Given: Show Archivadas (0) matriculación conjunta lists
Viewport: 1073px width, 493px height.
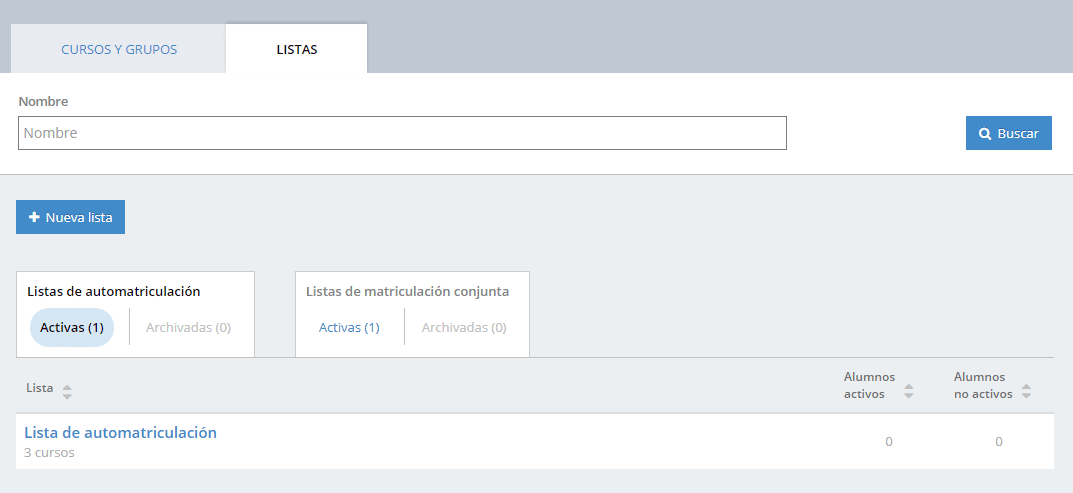Looking at the screenshot, I should click(464, 327).
